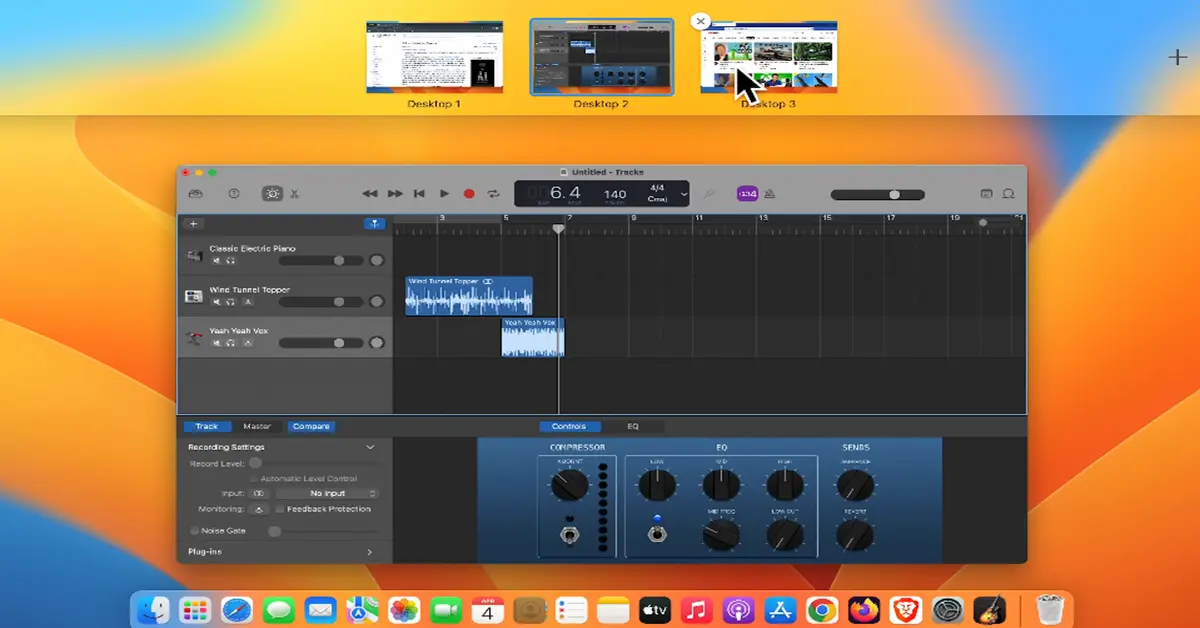
Task: Toggle input monitoring on Wind Tunnel Topper
Action: (247, 301)
